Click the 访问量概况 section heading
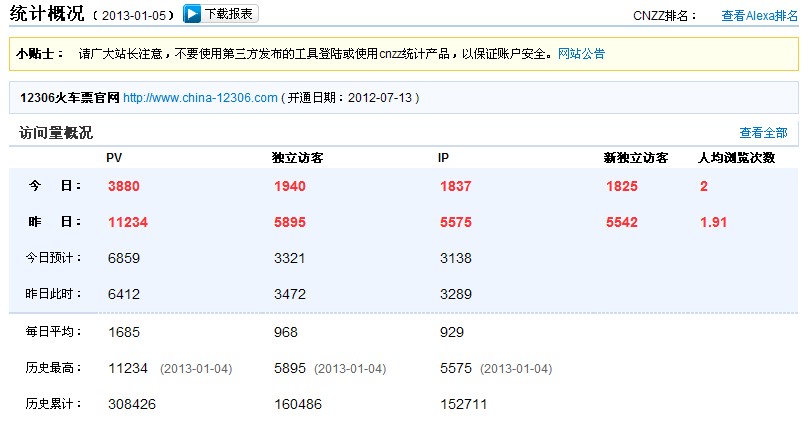Screen dimensions: 808x423 [x=56, y=133]
